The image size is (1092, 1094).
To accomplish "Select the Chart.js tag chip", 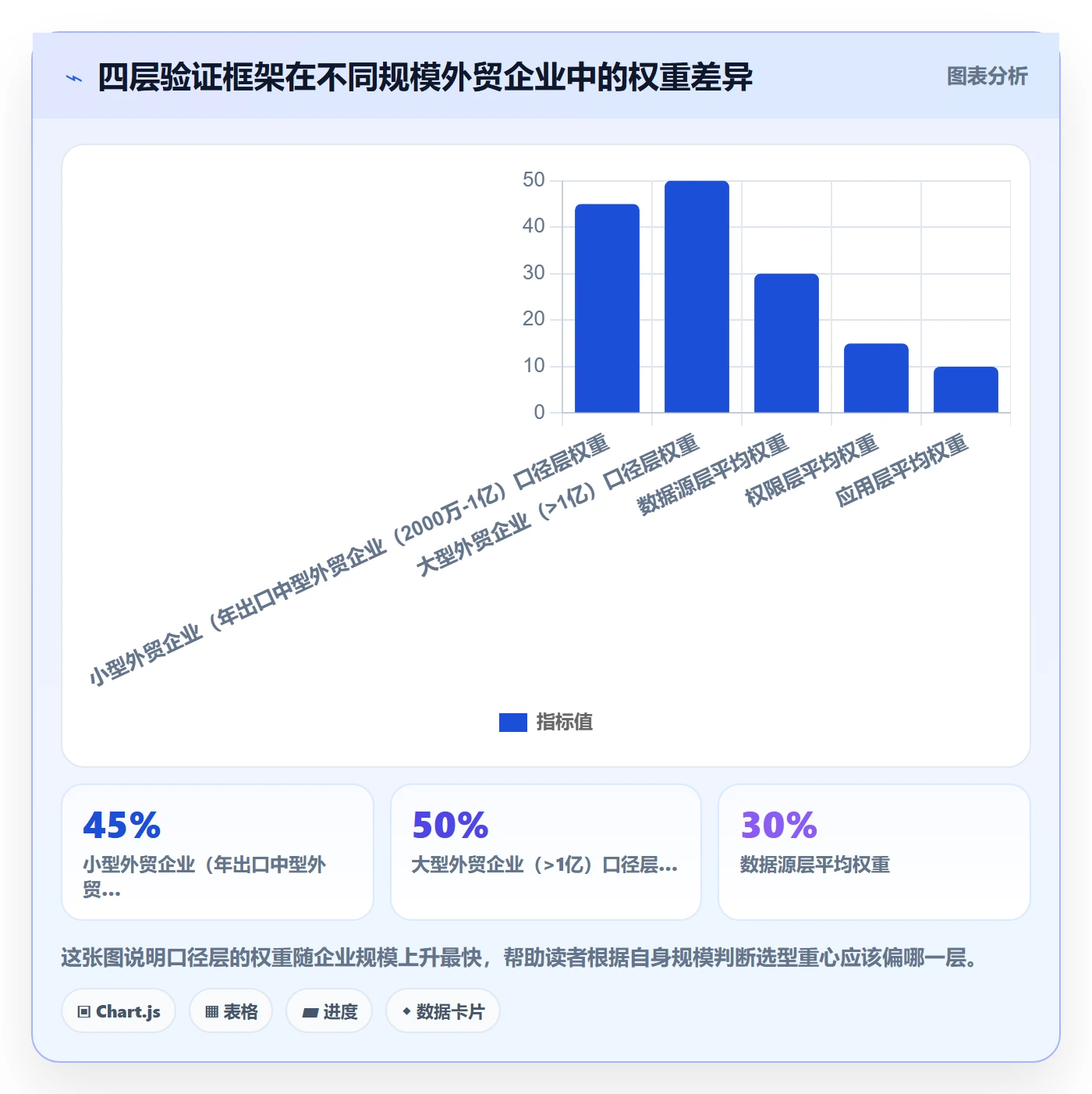I will 119,1011.
